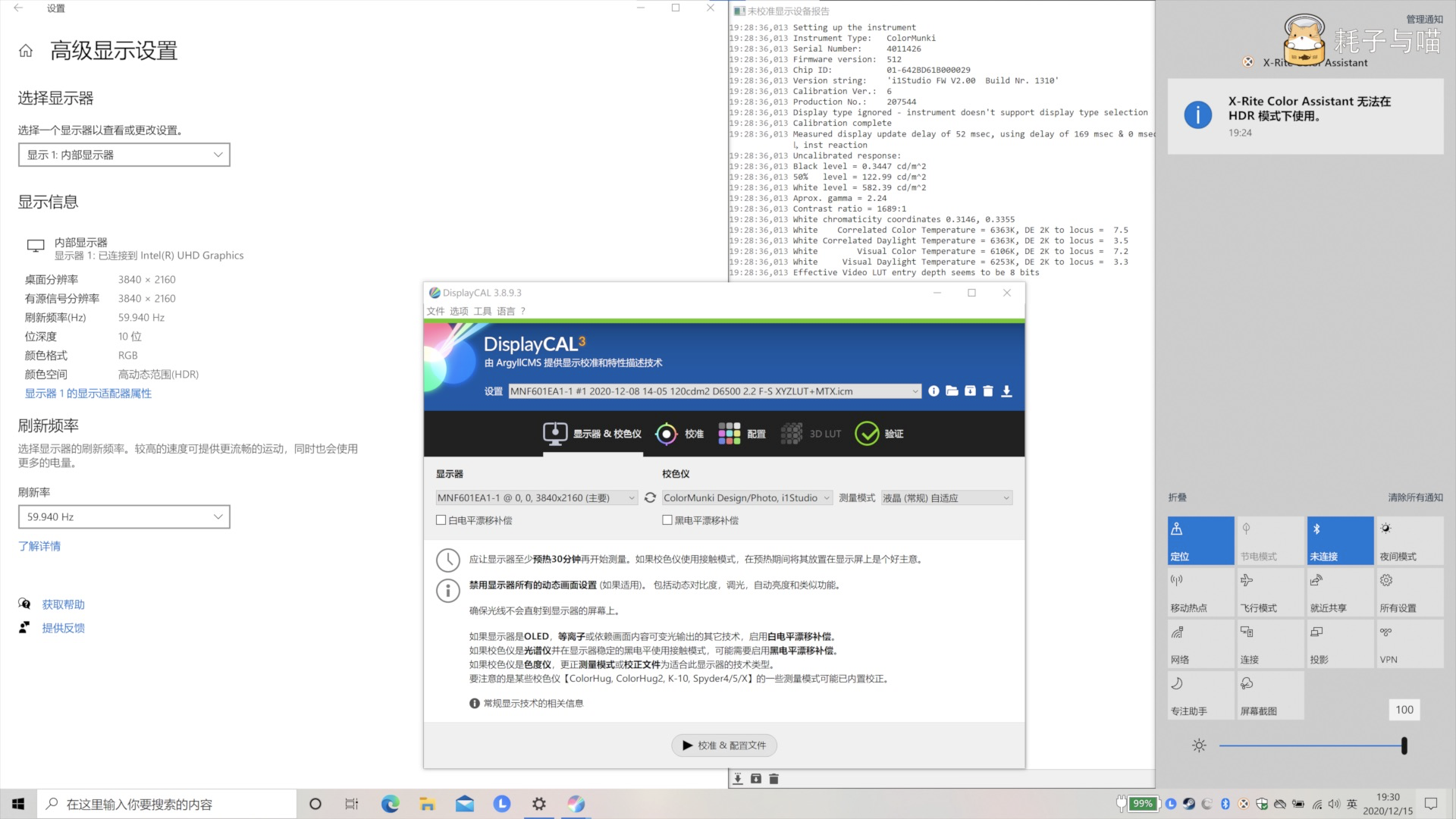Refresh the display and instrument detection
The width and height of the screenshot is (1456, 819).
point(650,498)
